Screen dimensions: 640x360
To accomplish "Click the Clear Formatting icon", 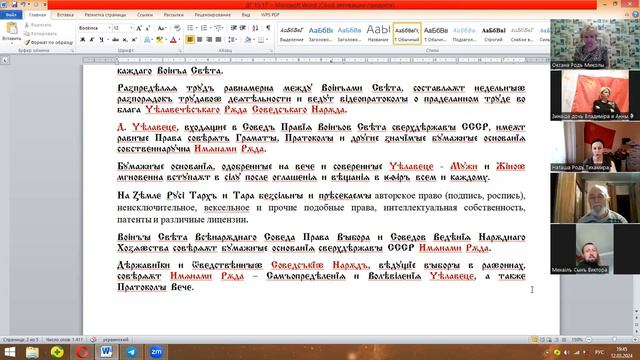I will click(x=177, y=28).
